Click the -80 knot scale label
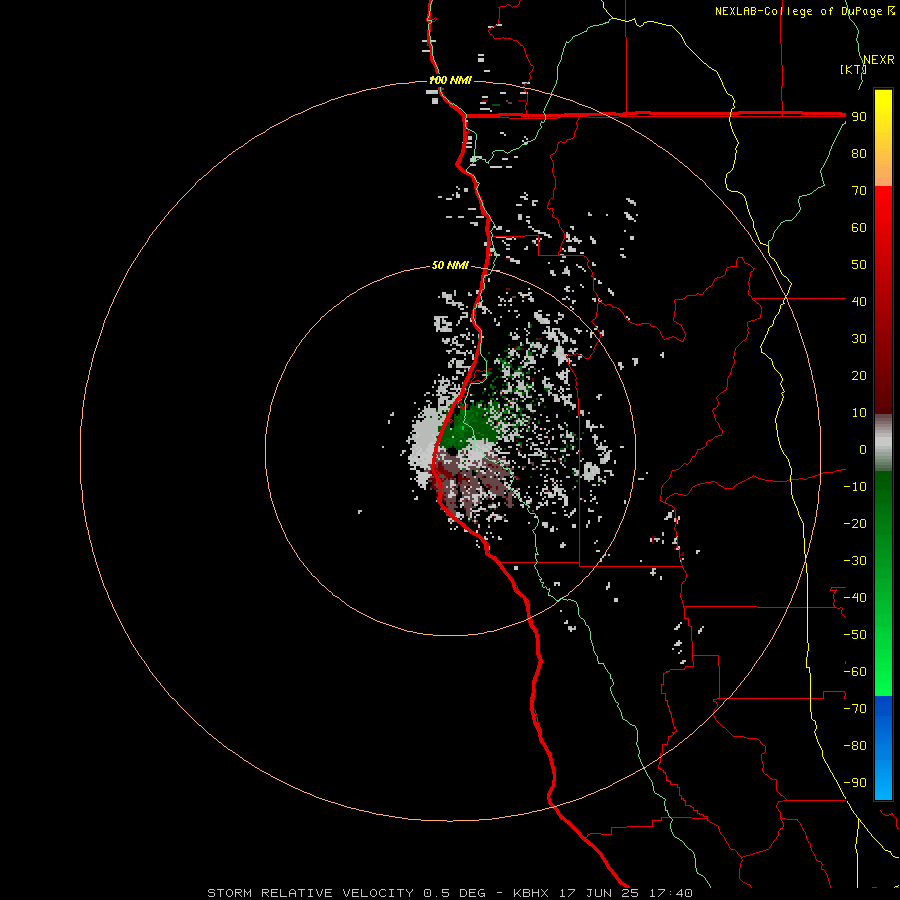900x900 pixels. (x=855, y=746)
